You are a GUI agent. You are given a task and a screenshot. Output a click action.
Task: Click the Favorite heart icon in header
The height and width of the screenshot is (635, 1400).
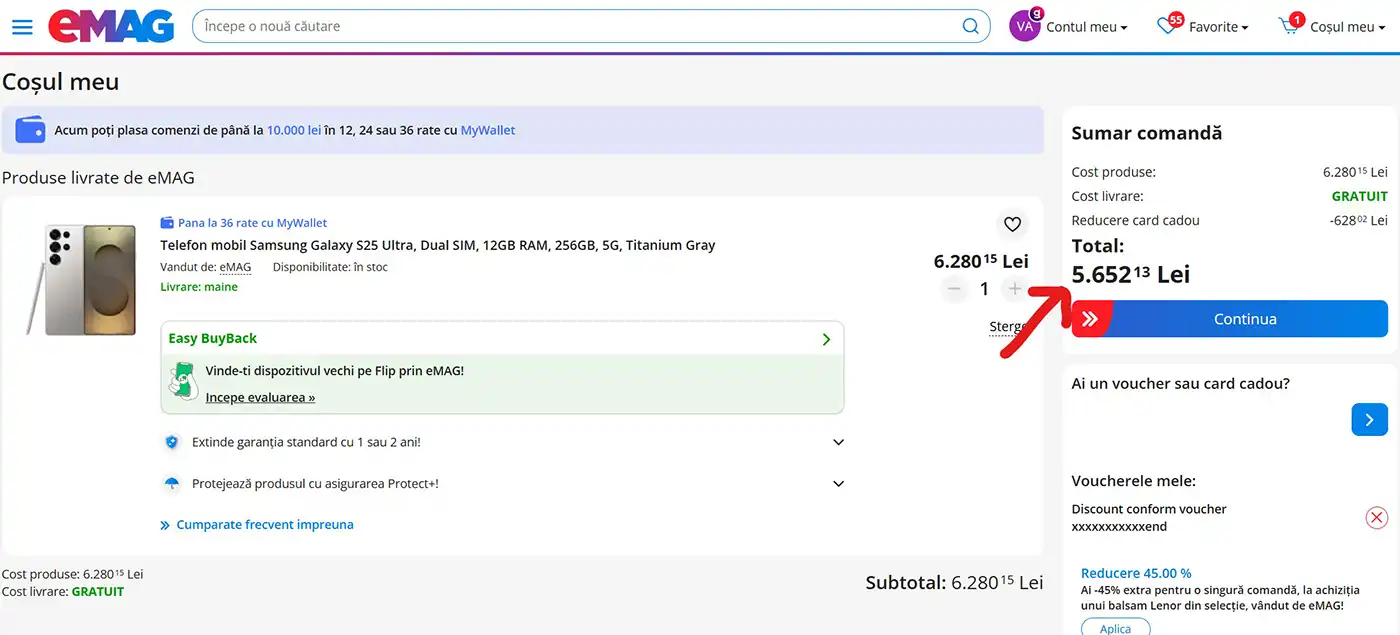point(1167,27)
